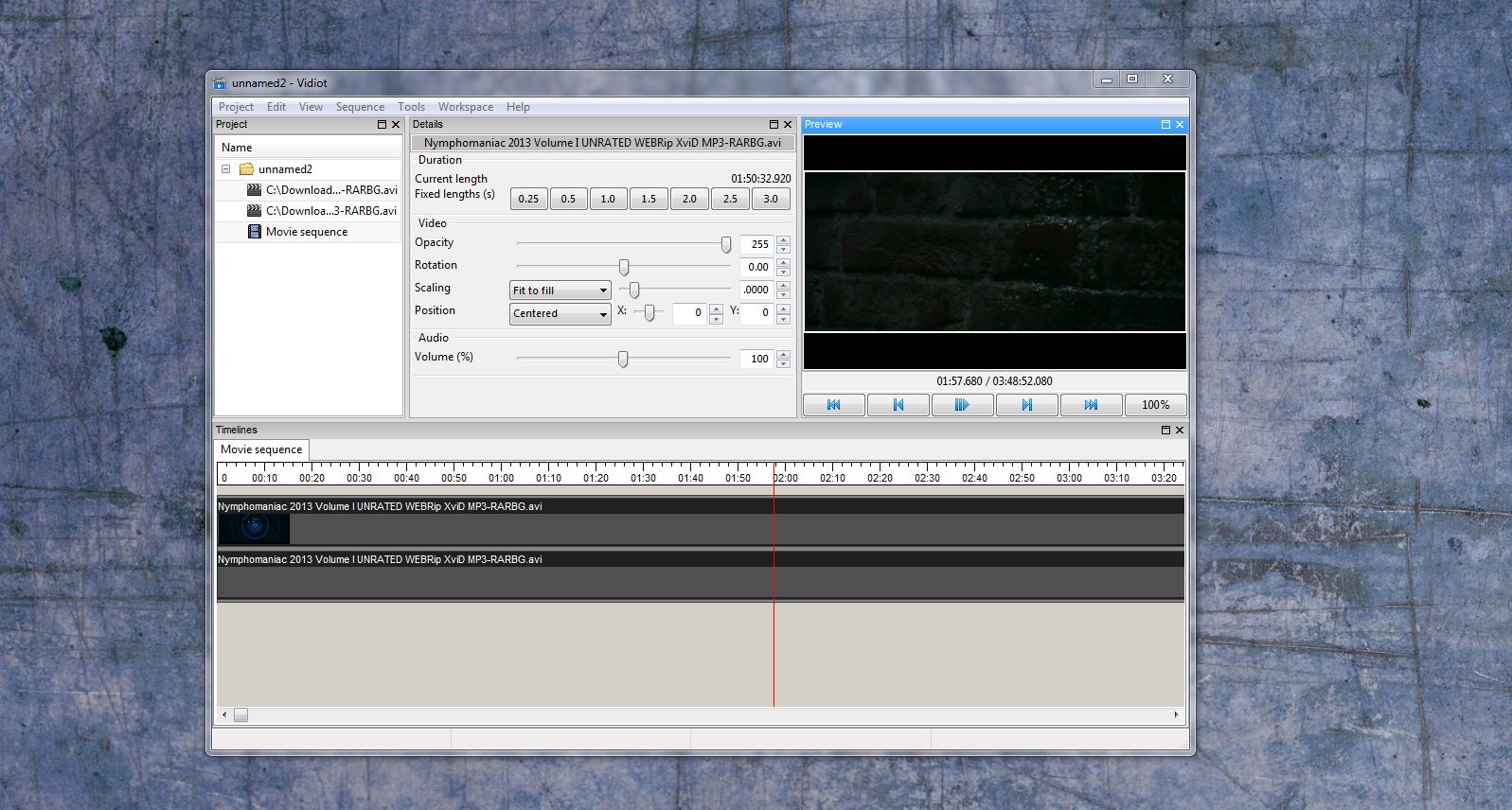Screen dimensions: 1512x810
Task: Click the Name column header
Action: point(309,148)
